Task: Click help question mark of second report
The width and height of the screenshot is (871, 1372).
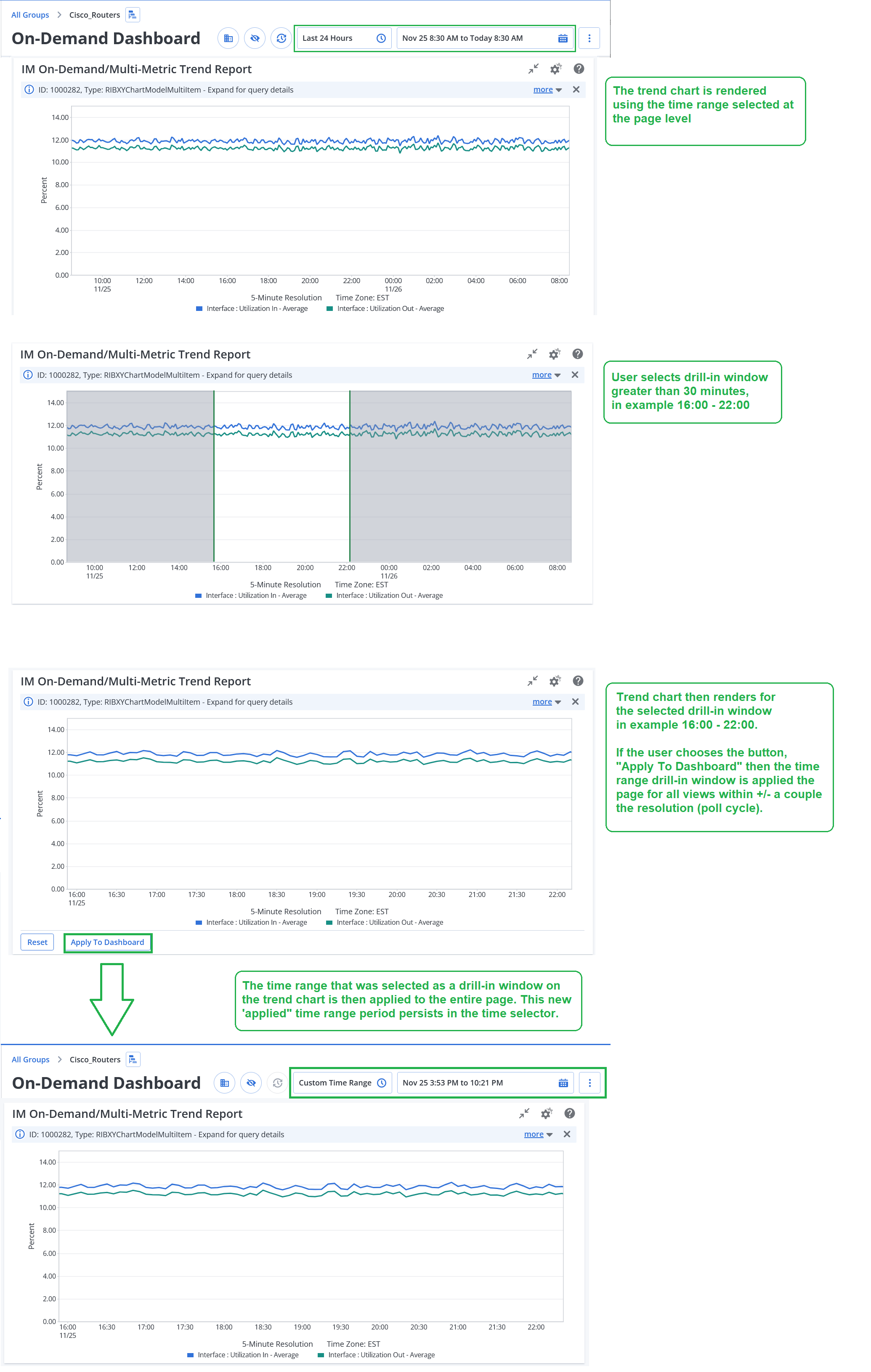Action: [577, 354]
